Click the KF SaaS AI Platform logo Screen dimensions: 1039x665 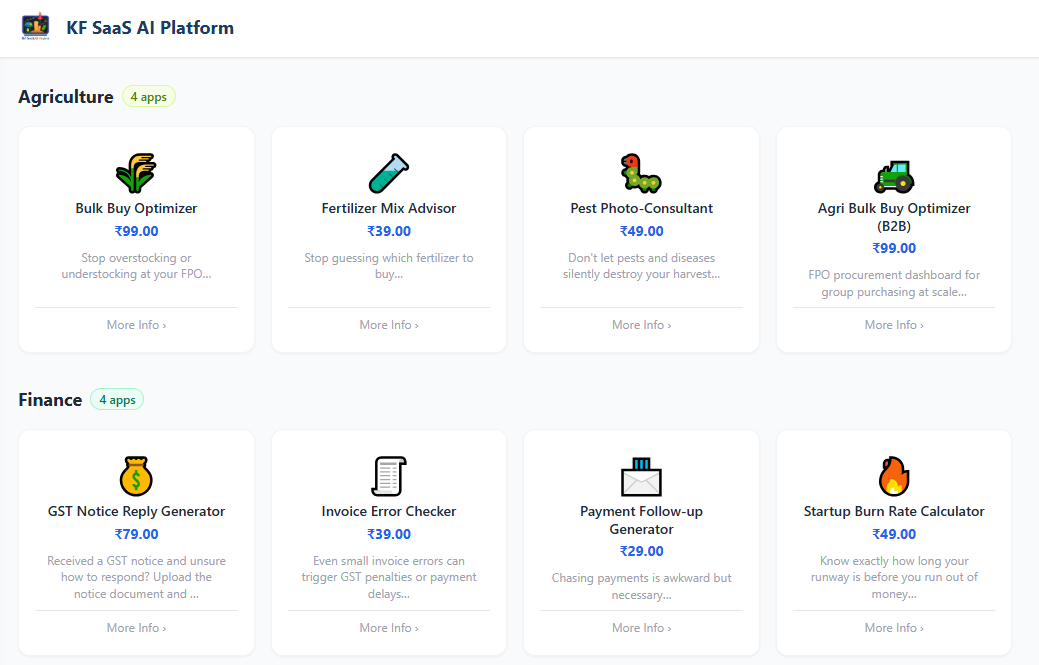click(36, 27)
